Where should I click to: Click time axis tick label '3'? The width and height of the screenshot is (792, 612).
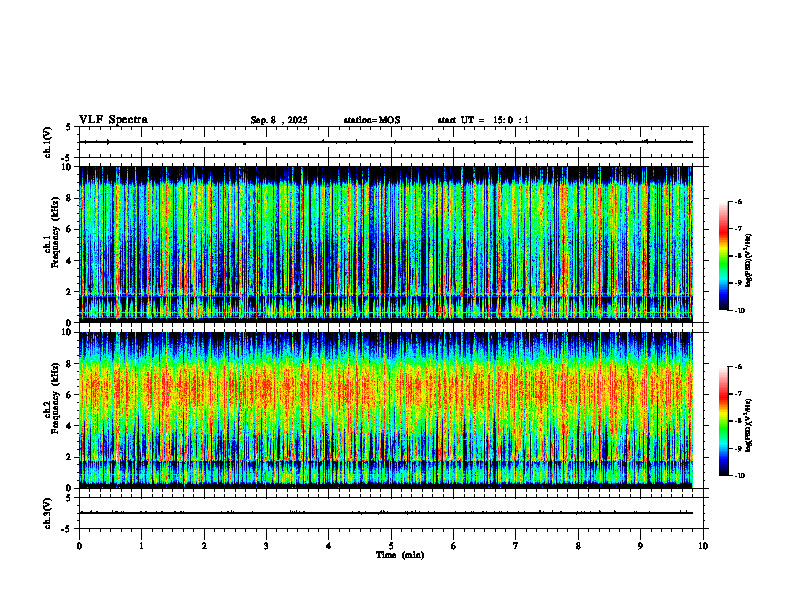coord(266,546)
